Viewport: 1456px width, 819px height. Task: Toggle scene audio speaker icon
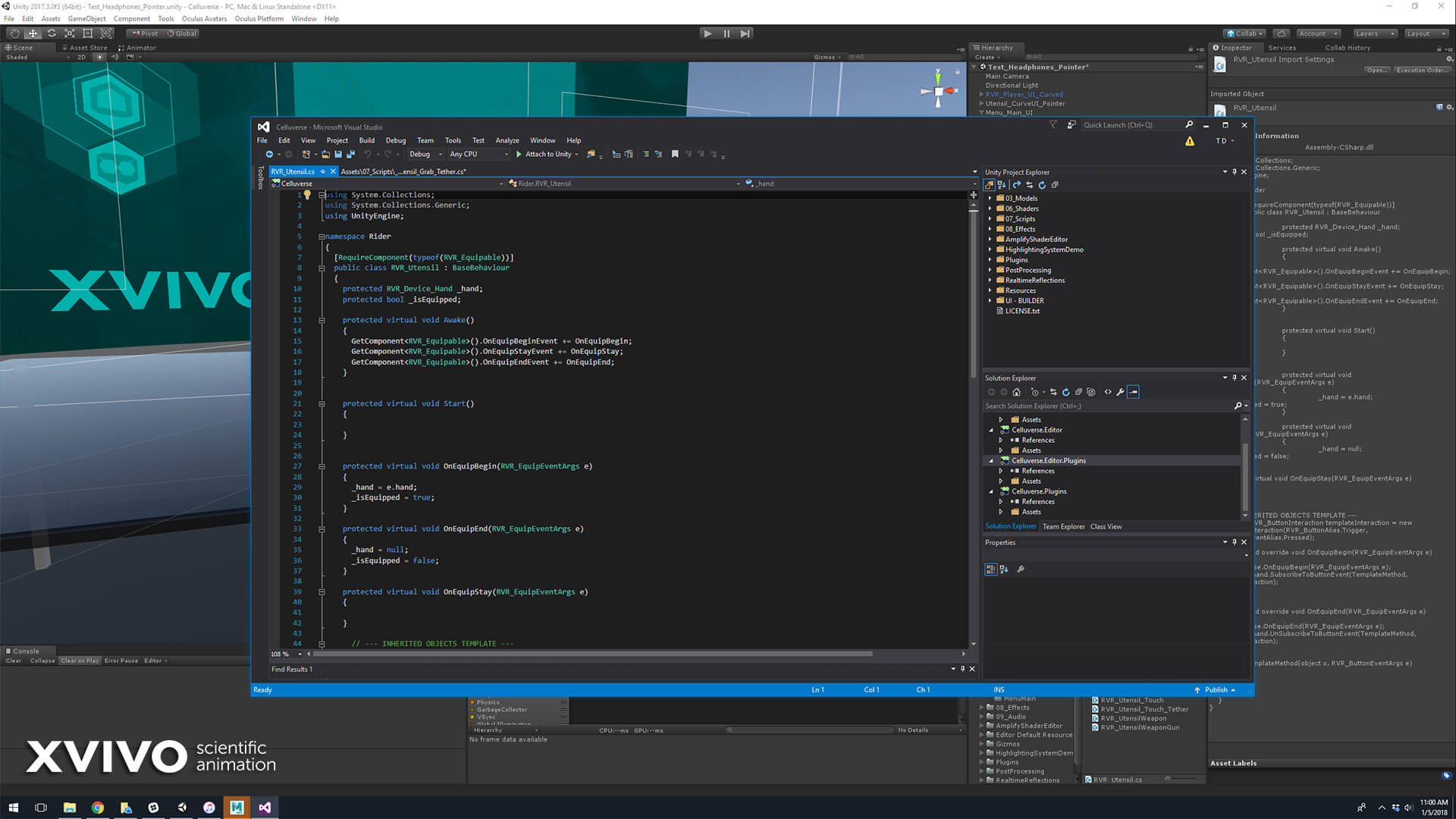click(115, 57)
